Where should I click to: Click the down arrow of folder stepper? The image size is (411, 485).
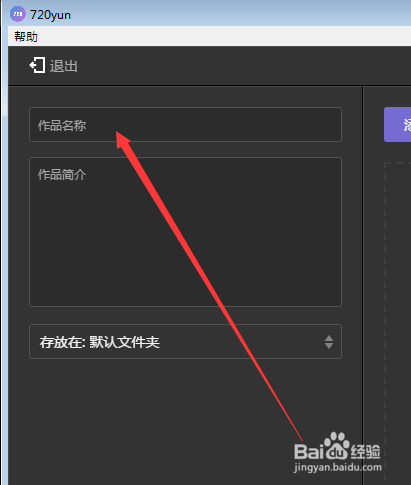point(329,346)
